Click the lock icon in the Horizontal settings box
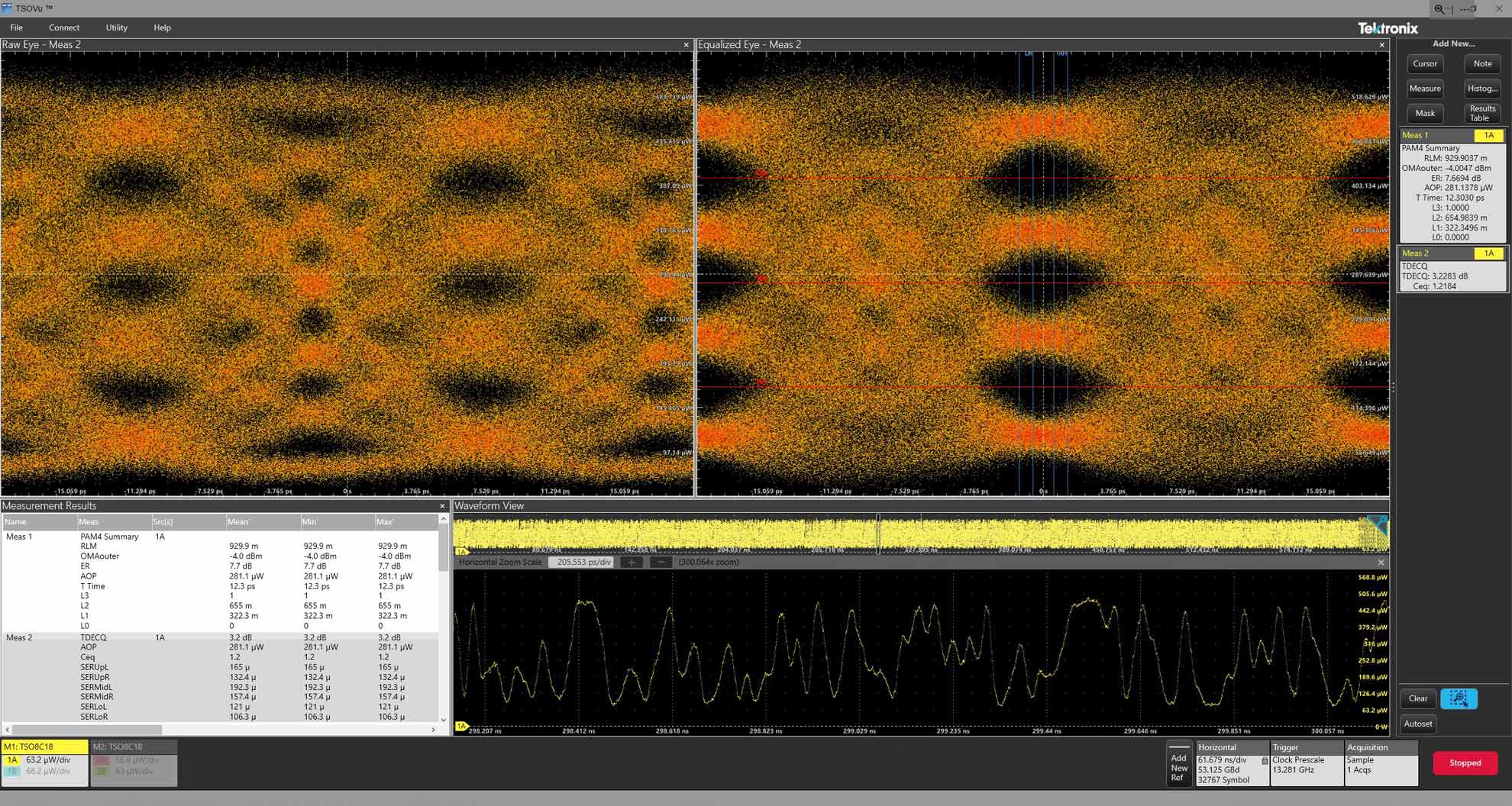 point(1264,760)
